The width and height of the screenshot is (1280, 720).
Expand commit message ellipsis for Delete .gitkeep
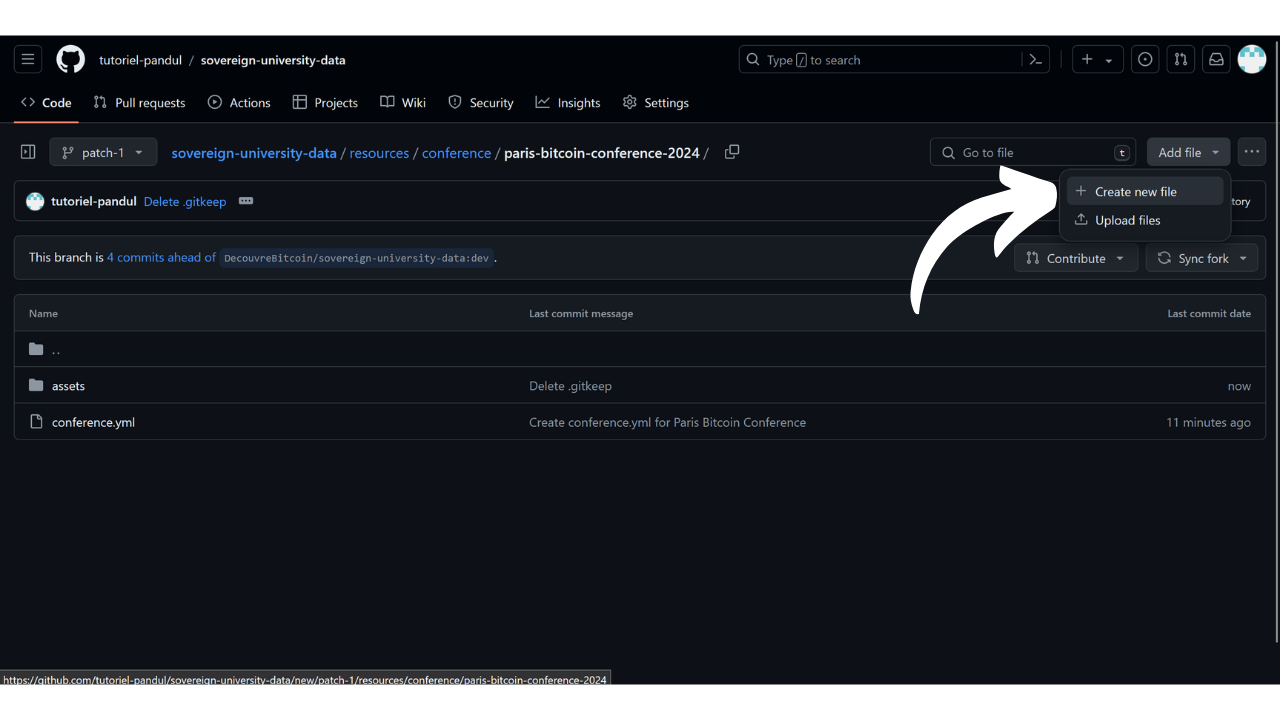tap(246, 201)
